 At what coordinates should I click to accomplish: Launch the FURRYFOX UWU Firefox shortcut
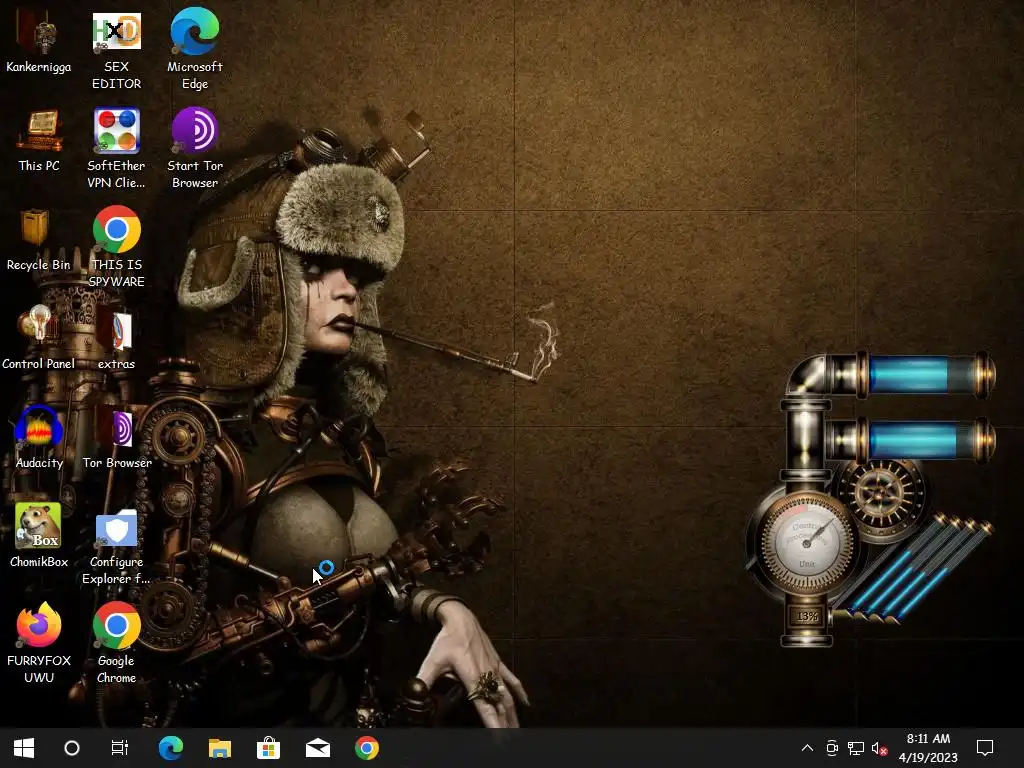coord(39,643)
